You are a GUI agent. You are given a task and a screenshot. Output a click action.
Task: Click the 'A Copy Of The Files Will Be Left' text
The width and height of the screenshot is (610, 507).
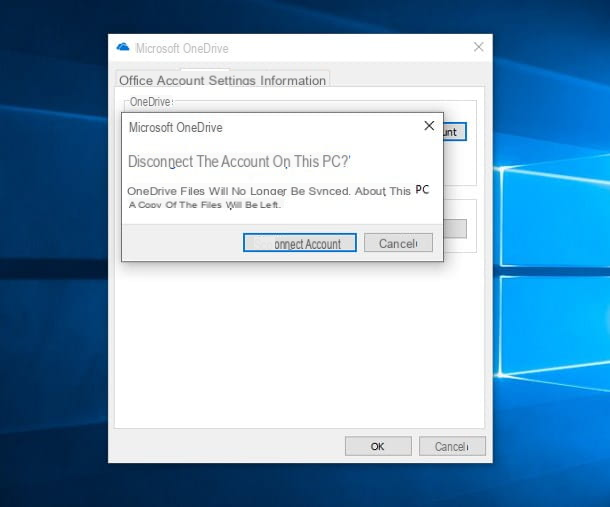(204, 205)
